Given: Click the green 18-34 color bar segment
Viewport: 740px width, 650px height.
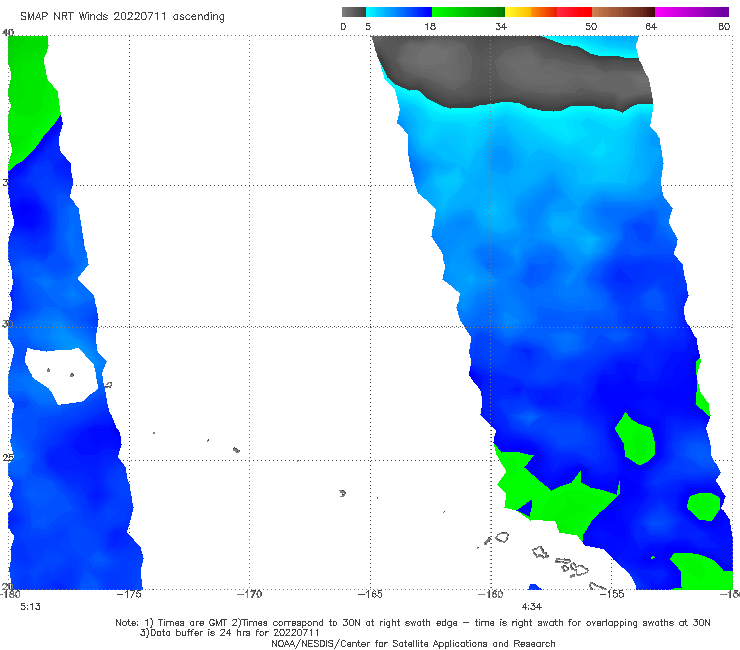Looking at the screenshot, I should [x=469, y=12].
